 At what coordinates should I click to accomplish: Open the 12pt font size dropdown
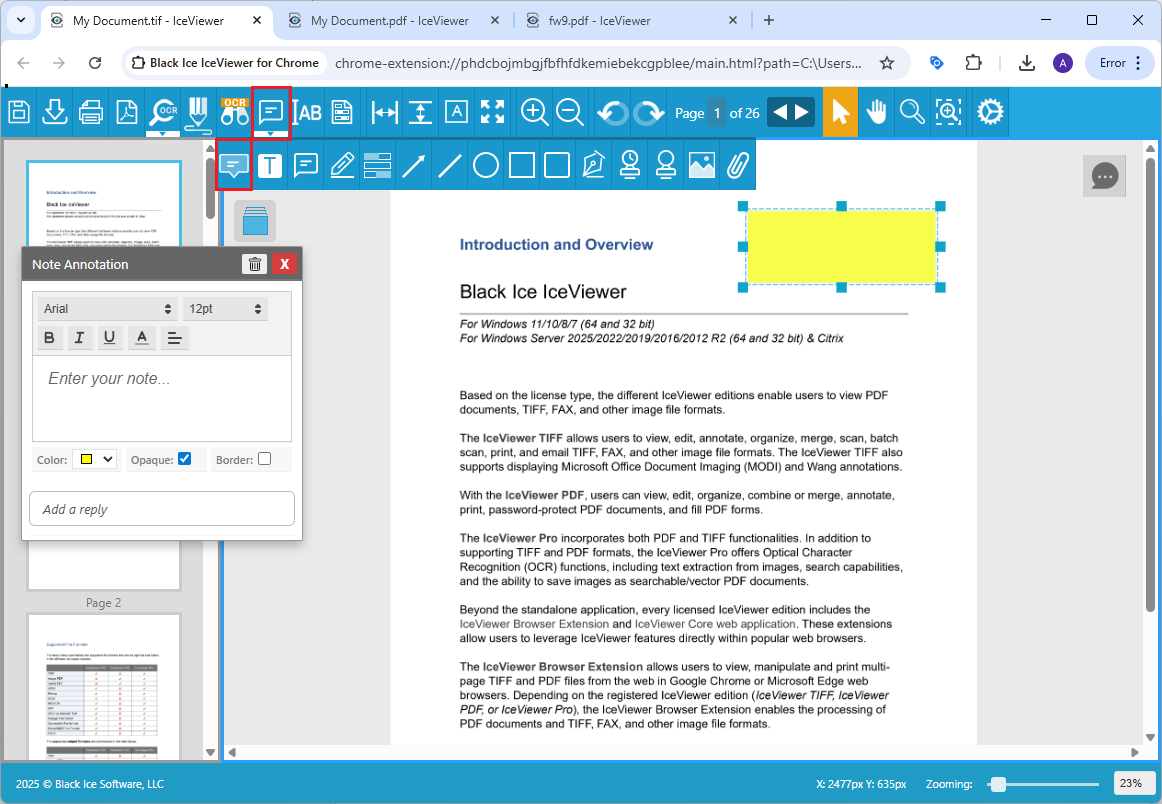225,309
